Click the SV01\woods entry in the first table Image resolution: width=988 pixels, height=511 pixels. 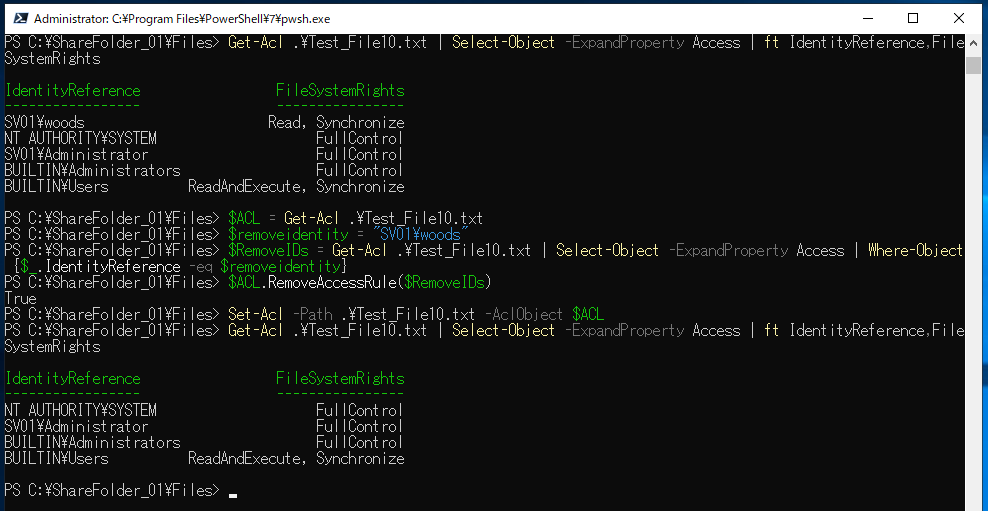44,123
